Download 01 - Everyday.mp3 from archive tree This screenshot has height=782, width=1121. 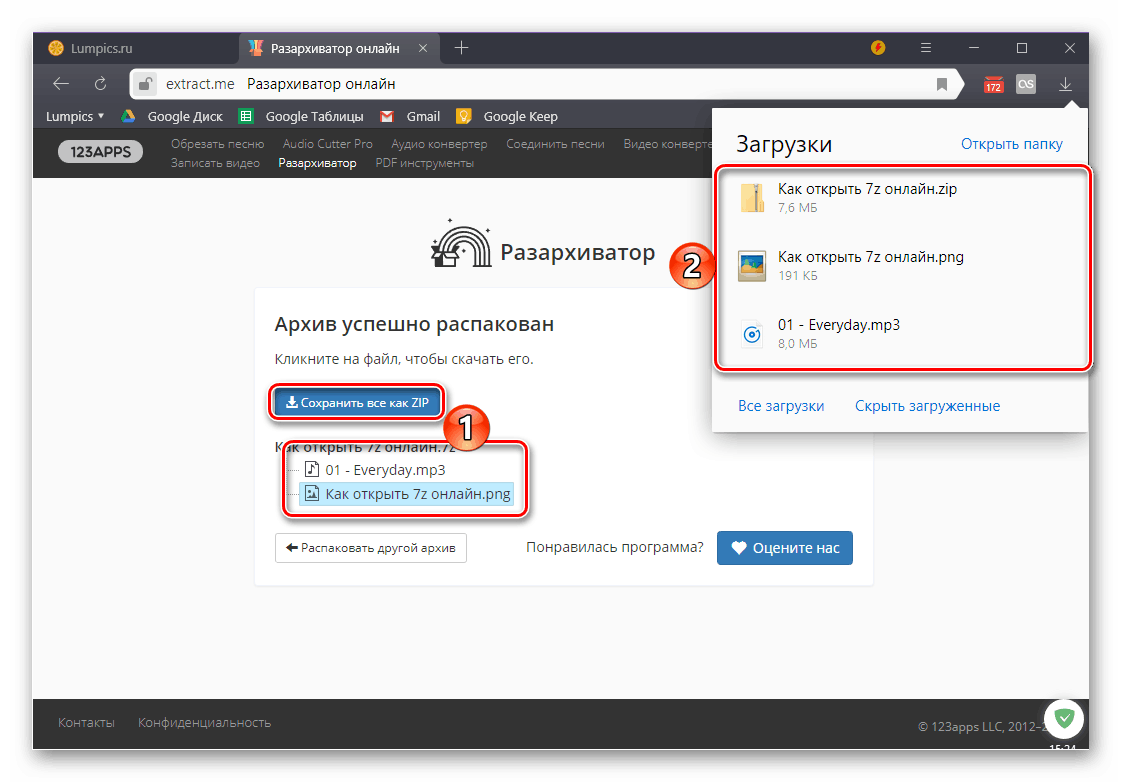[x=385, y=470]
